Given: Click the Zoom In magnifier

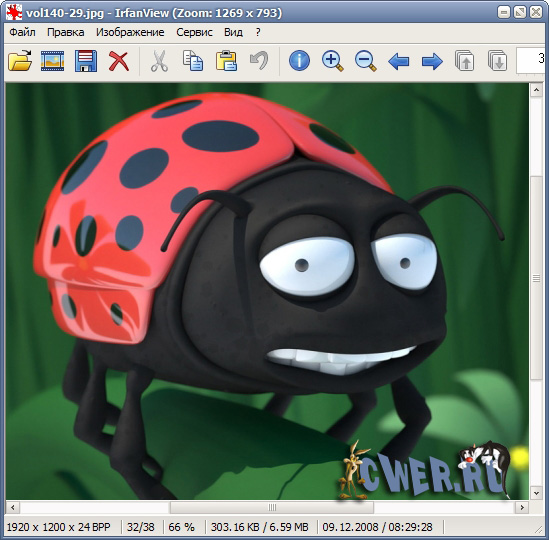Looking at the screenshot, I should 332,61.
